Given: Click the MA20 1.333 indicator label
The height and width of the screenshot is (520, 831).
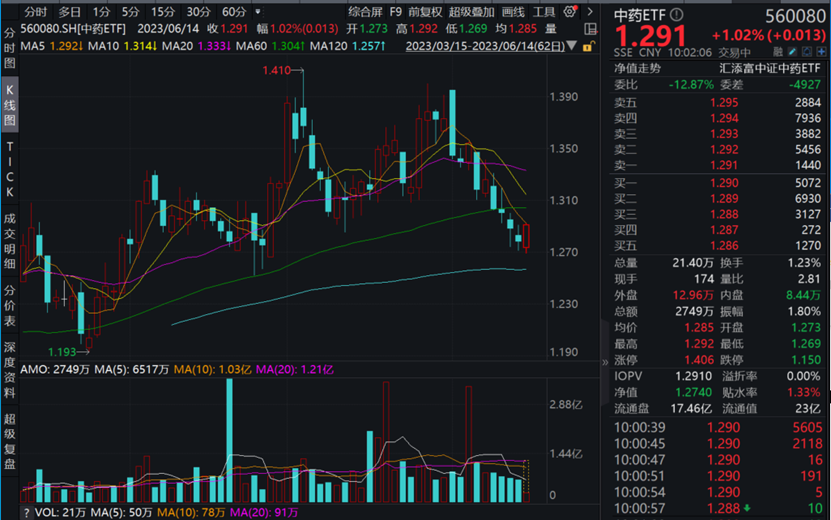Looking at the screenshot, I should (x=196, y=46).
